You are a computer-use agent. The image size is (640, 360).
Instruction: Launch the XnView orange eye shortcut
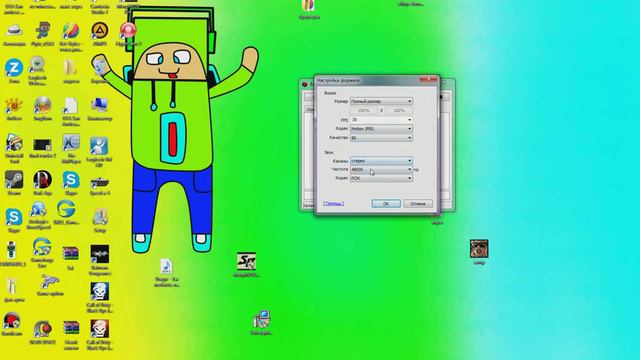(x=14, y=105)
